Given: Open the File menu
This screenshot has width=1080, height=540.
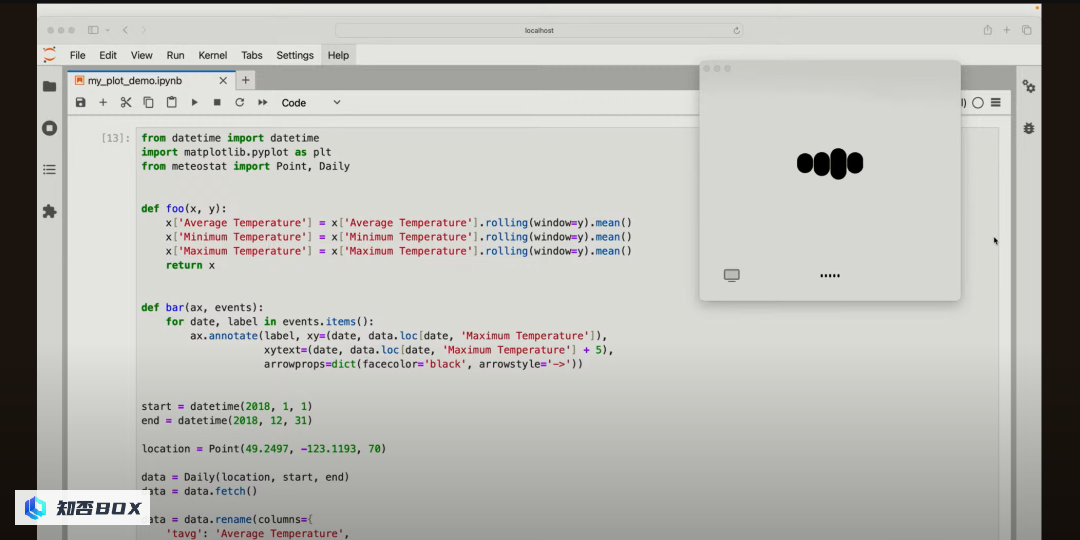Looking at the screenshot, I should click(x=78, y=55).
